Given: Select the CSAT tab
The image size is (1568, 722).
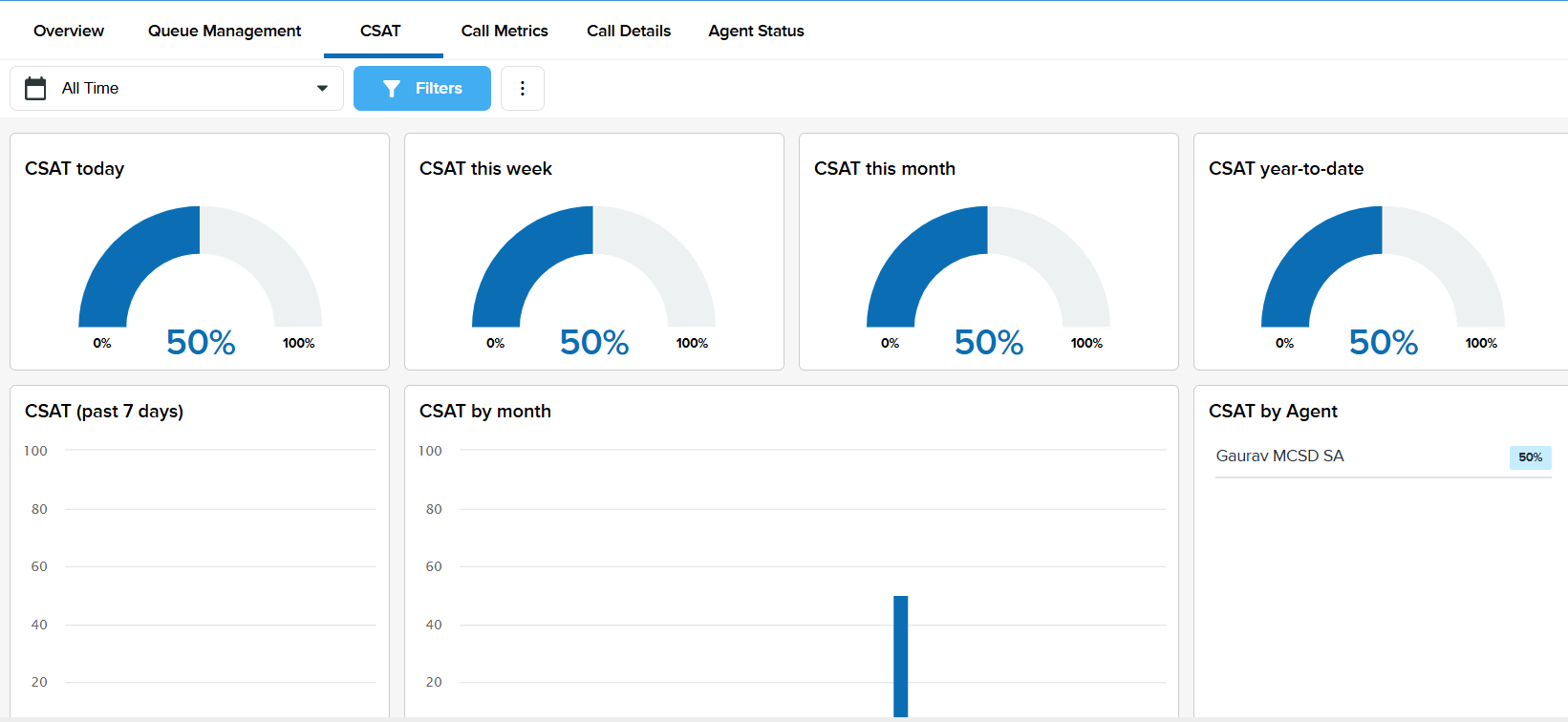Looking at the screenshot, I should [380, 31].
